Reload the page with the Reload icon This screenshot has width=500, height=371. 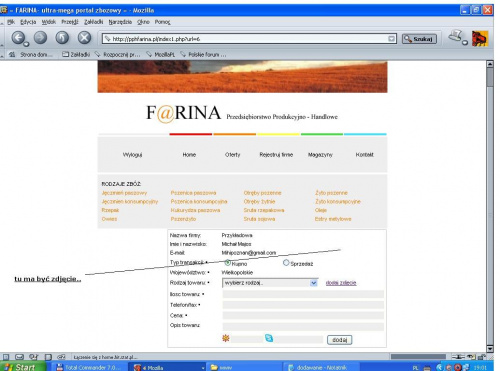tap(62, 37)
